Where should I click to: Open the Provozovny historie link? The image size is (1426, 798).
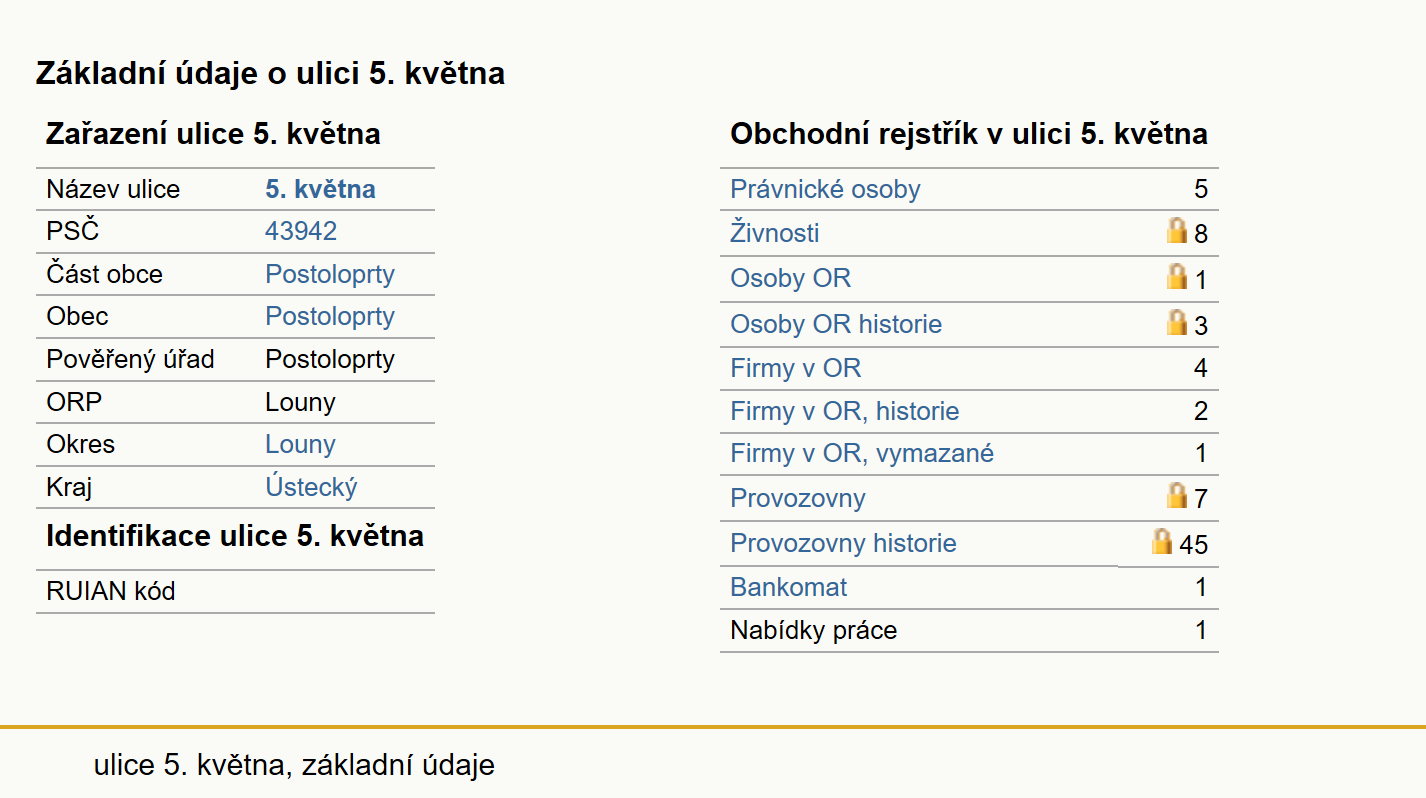pos(843,543)
